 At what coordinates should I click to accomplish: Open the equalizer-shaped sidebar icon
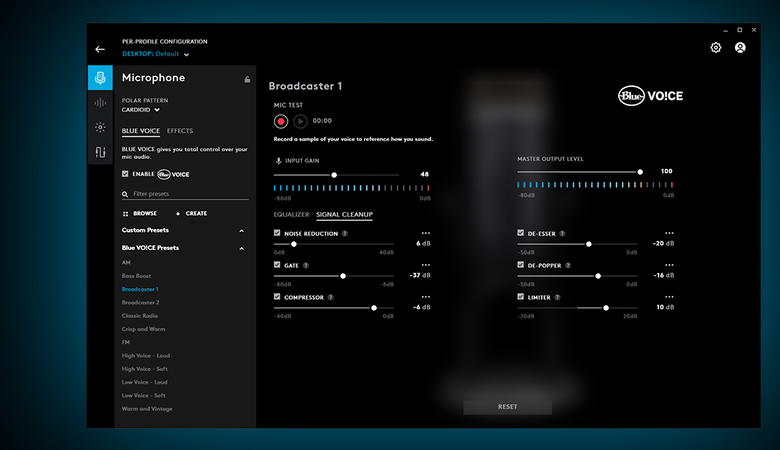point(100,152)
